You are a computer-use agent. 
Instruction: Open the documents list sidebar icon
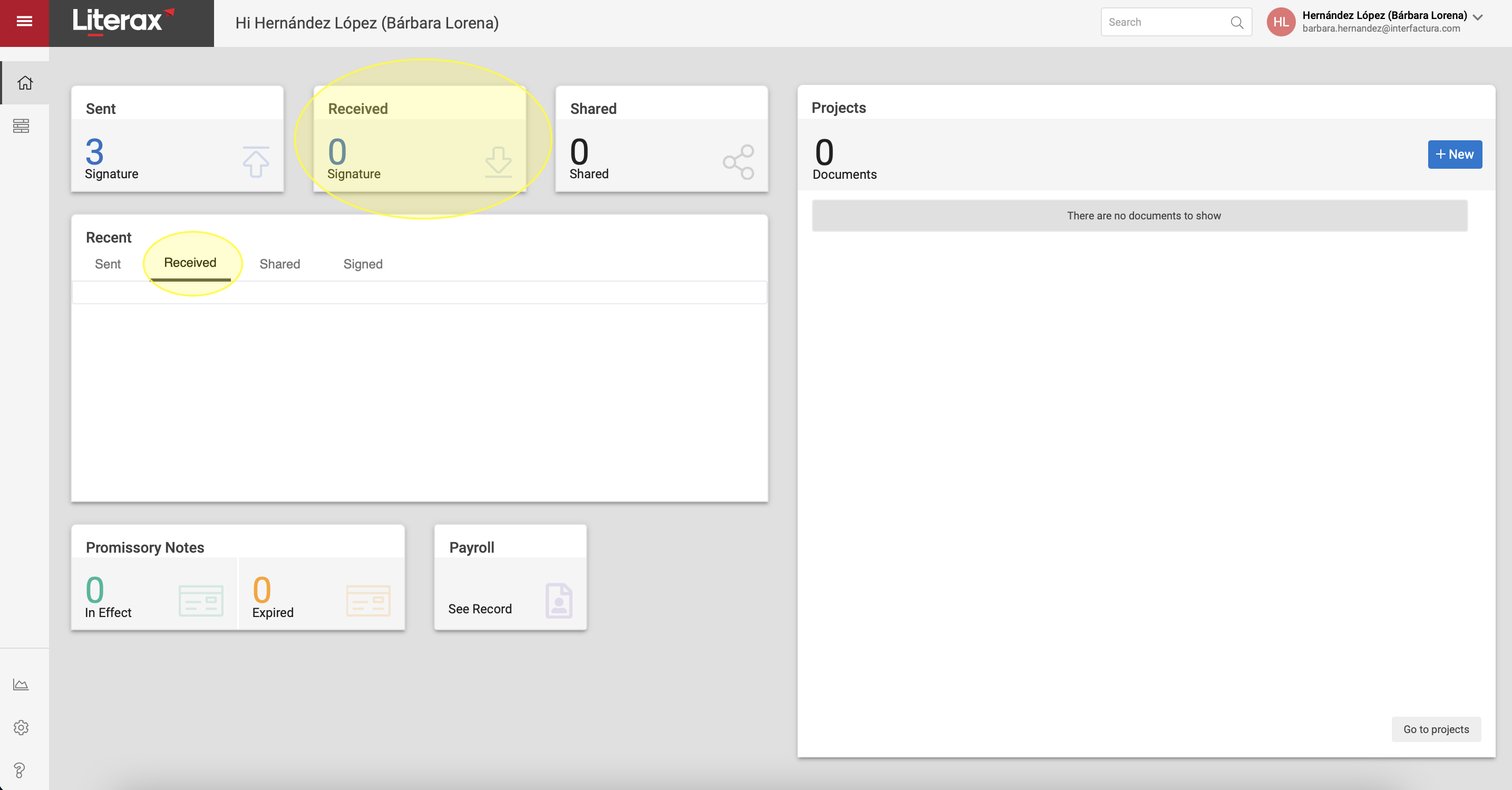click(x=21, y=126)
